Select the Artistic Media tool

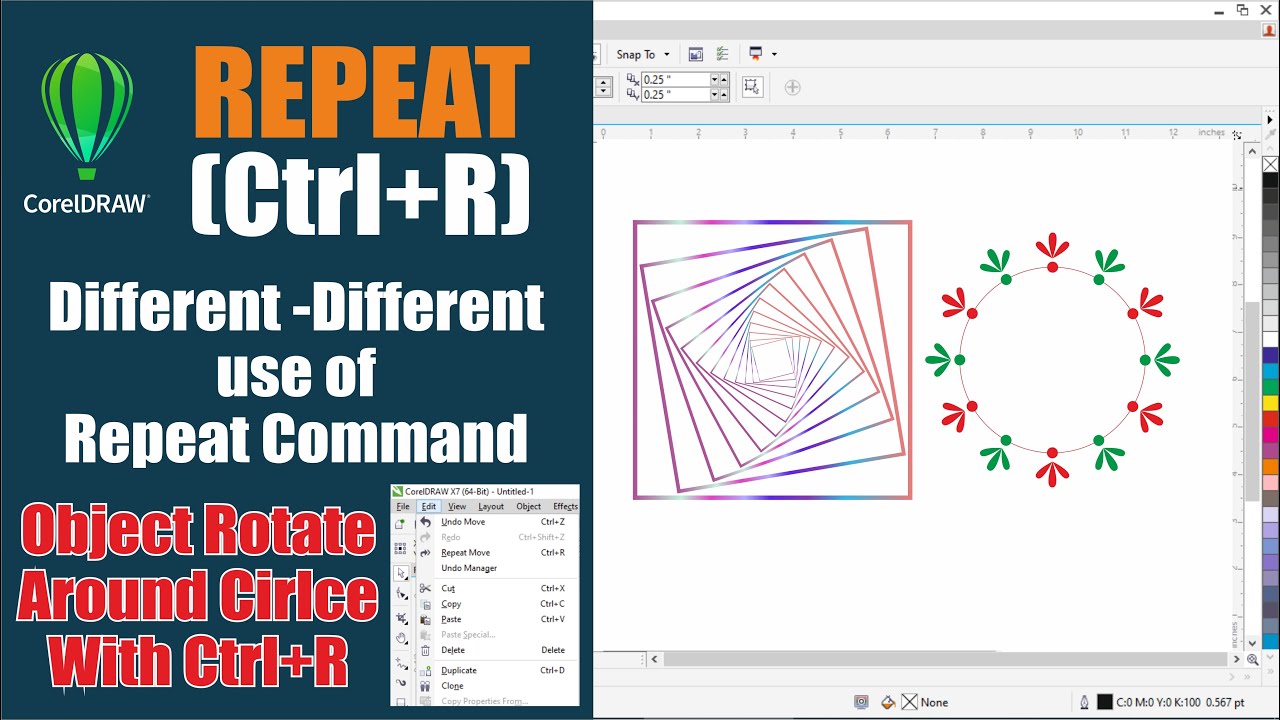(401, 684)
